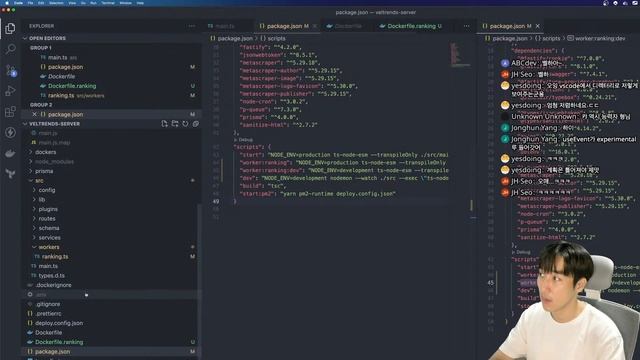640x360 pixels.
Task: Open main.js.map file in project tree
Action: [54, 142]
